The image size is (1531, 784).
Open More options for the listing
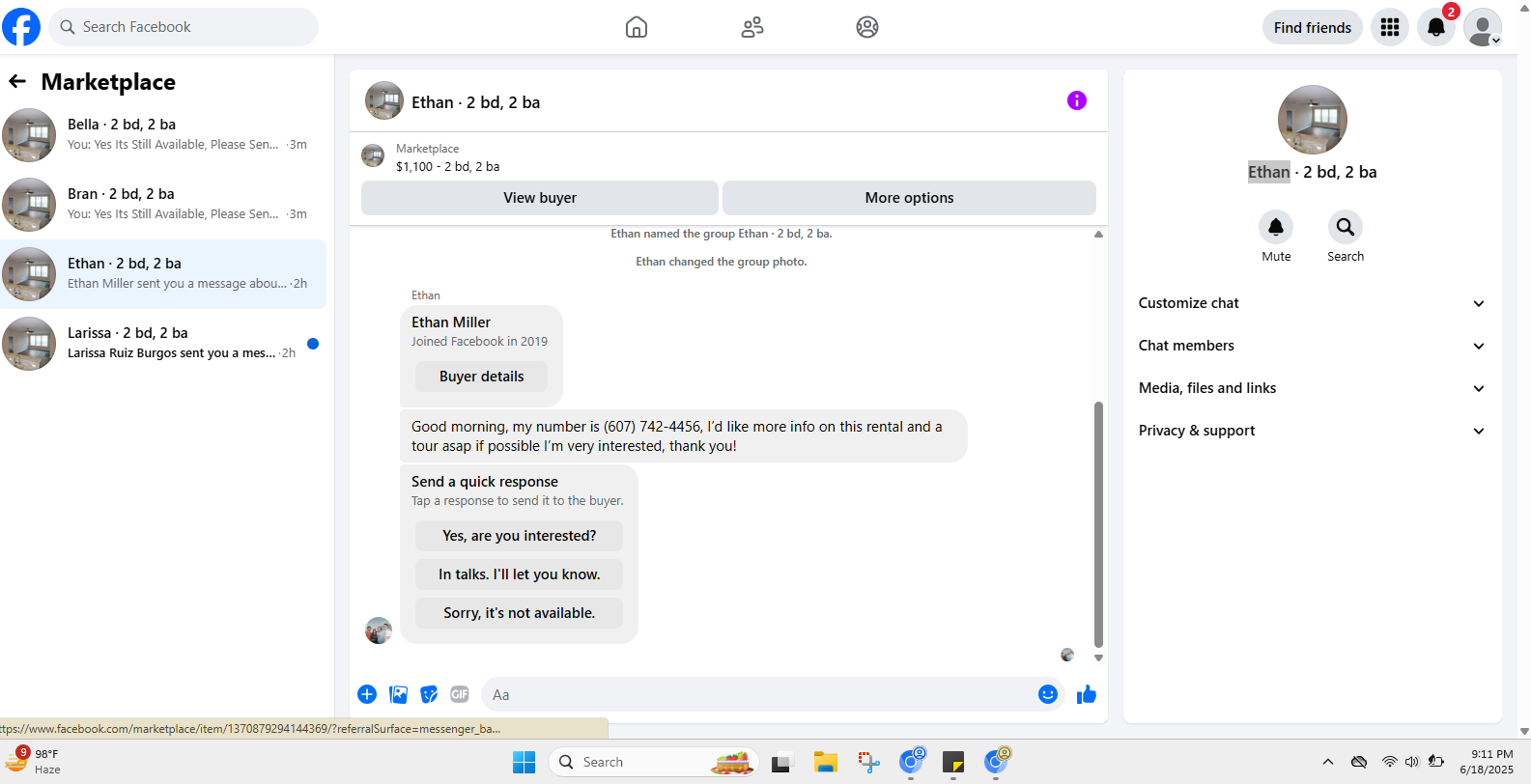click(x=909, y=198)
